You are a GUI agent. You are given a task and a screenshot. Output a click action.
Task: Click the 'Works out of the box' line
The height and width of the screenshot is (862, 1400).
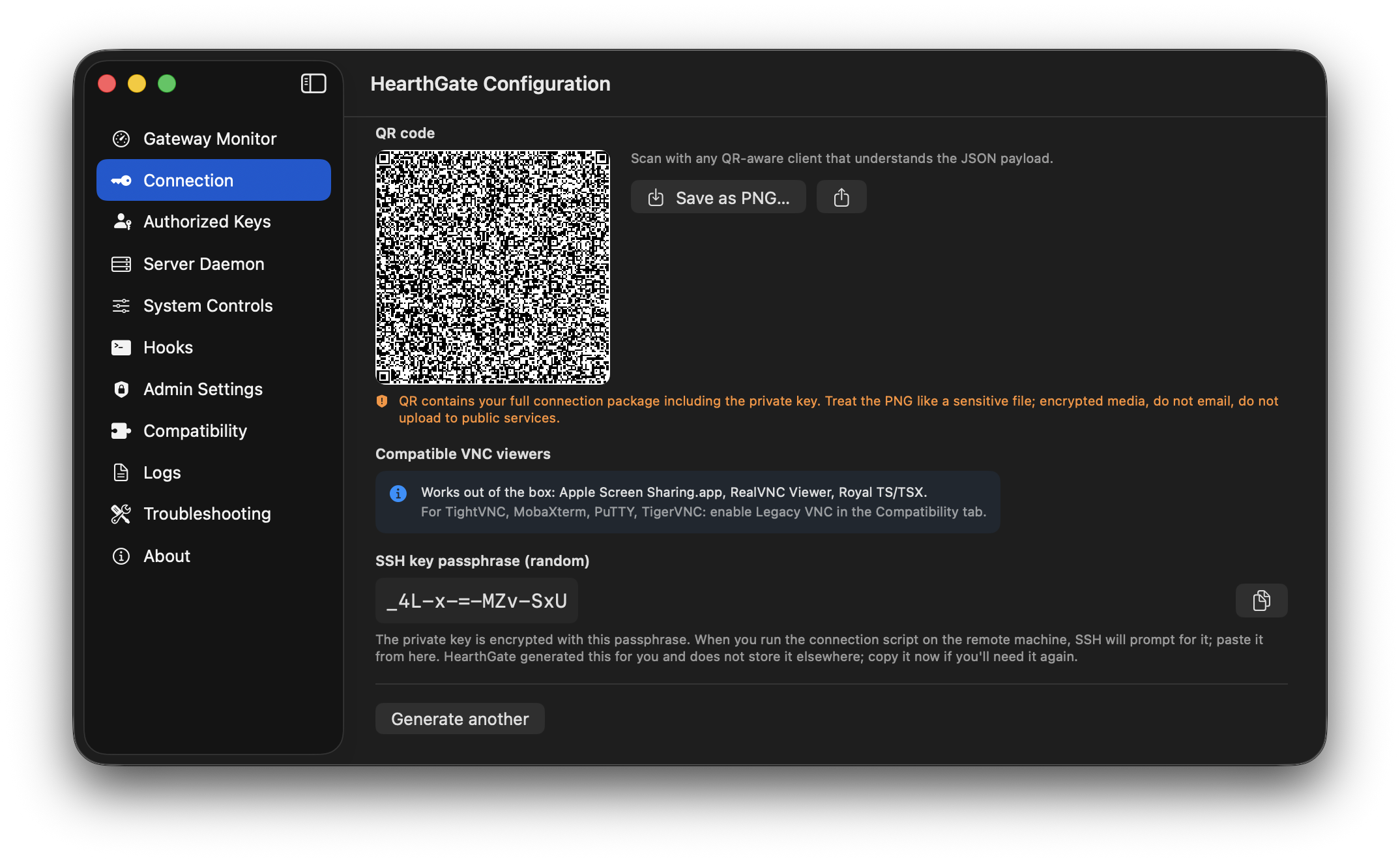(674, 492)
